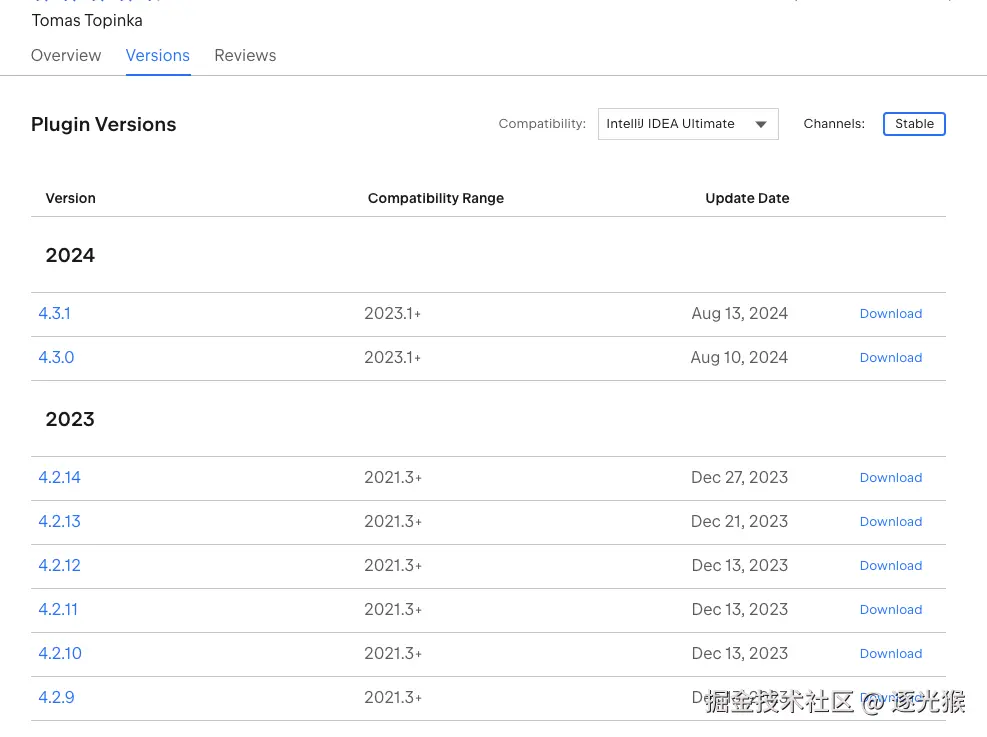Download version 4.2.12
Screen dimensions: 987x737
[891, 566]
